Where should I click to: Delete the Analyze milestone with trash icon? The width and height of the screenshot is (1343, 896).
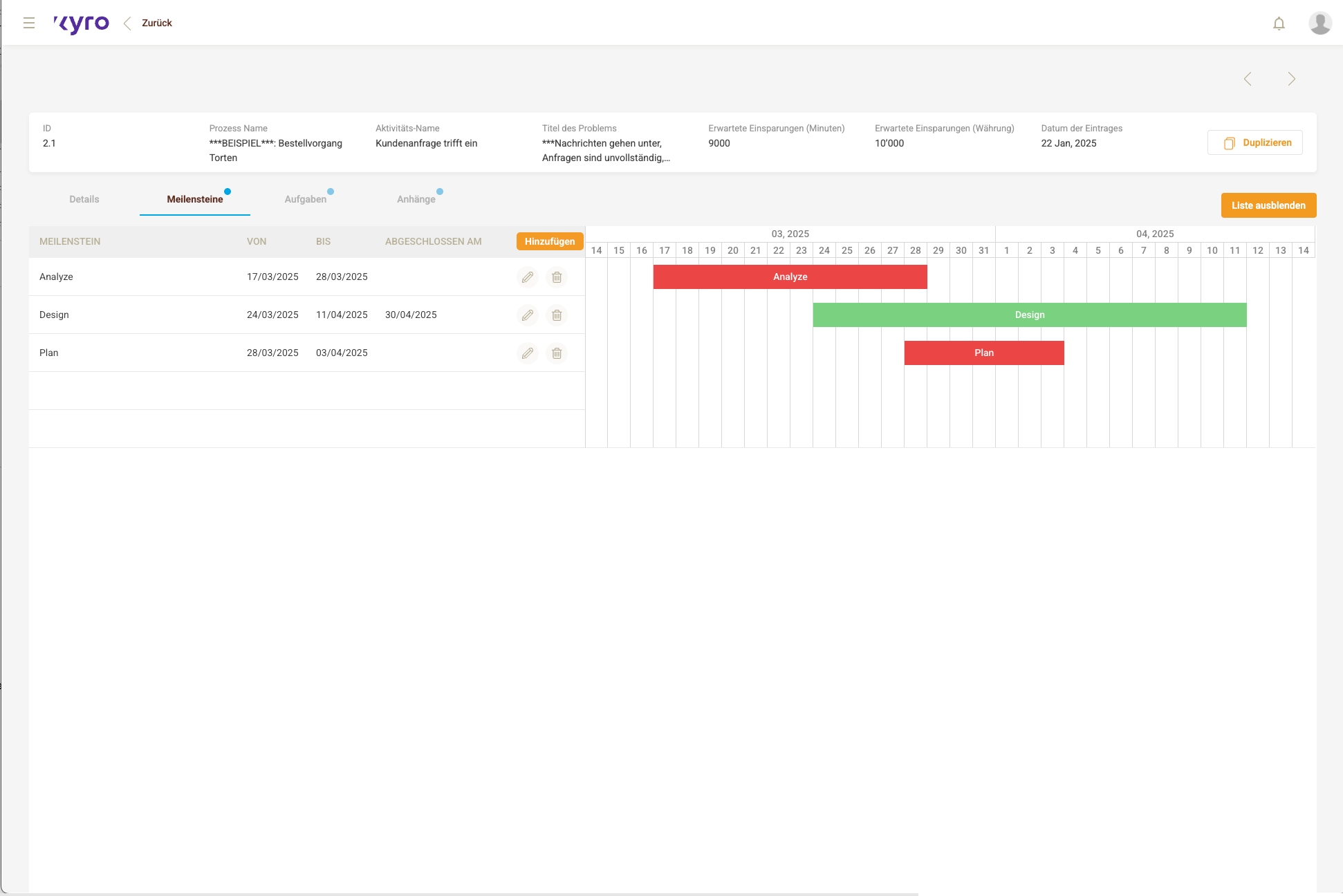click(x=557, y=277)
